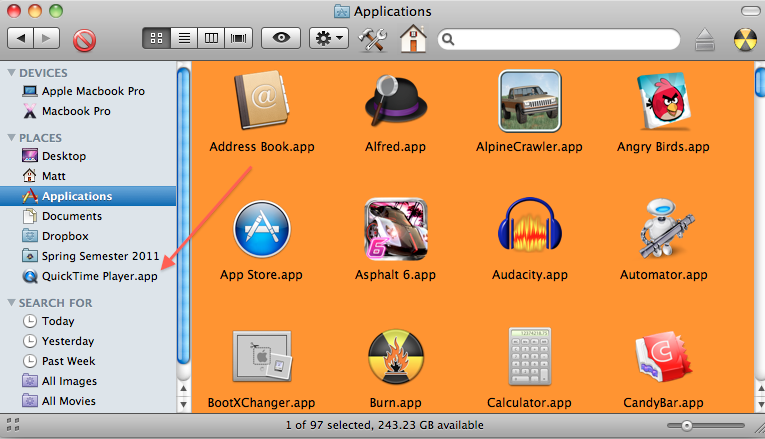Select the Address Book app icon

[262, 100]
